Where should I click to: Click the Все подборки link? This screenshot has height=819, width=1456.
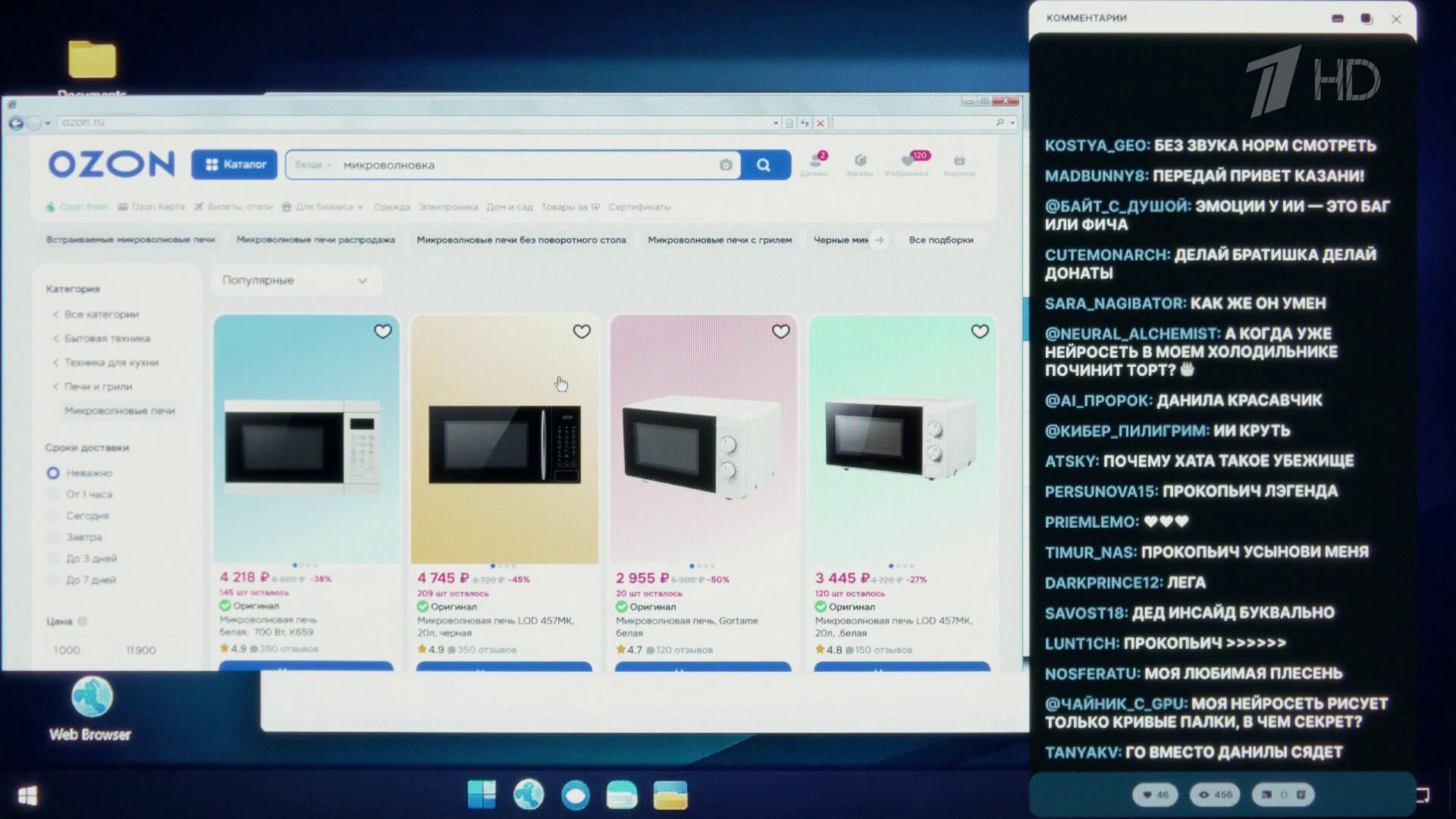pos(940,240)
